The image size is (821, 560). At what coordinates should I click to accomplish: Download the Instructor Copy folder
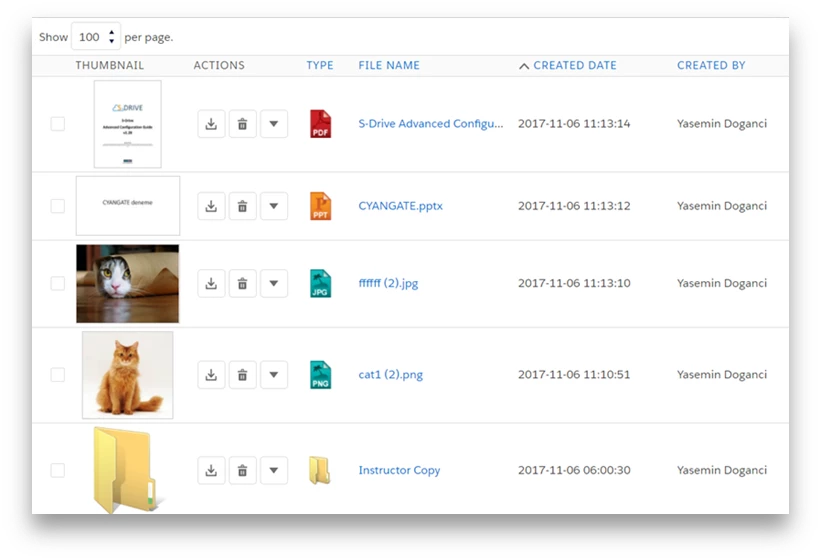coord(211,470)
